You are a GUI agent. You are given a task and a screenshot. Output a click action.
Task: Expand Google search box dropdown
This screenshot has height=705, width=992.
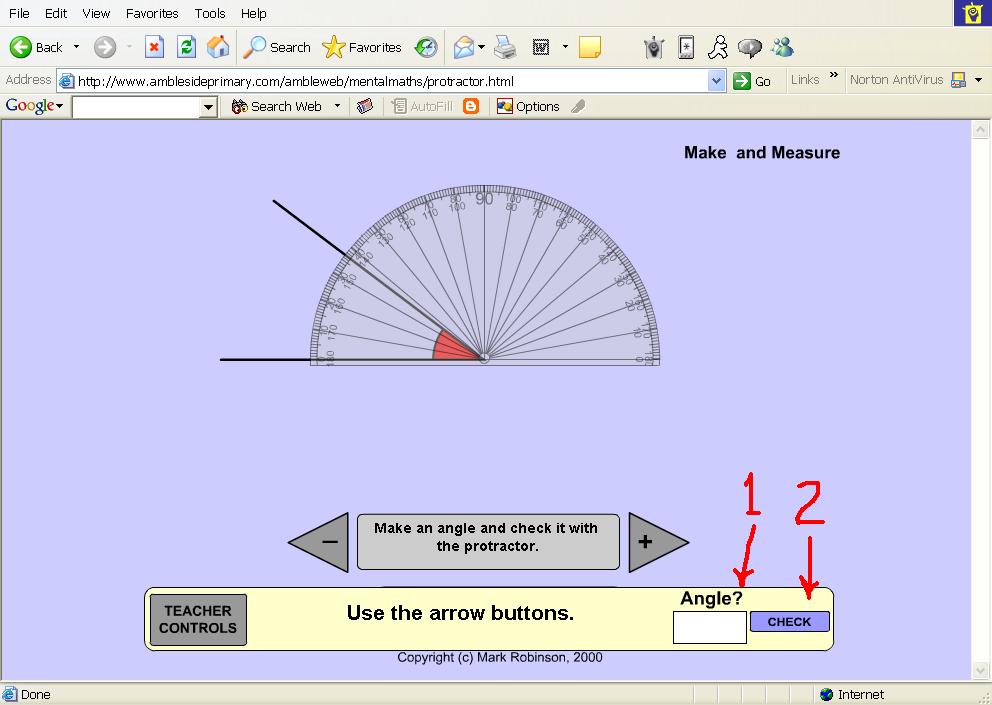tap(208, 107)
